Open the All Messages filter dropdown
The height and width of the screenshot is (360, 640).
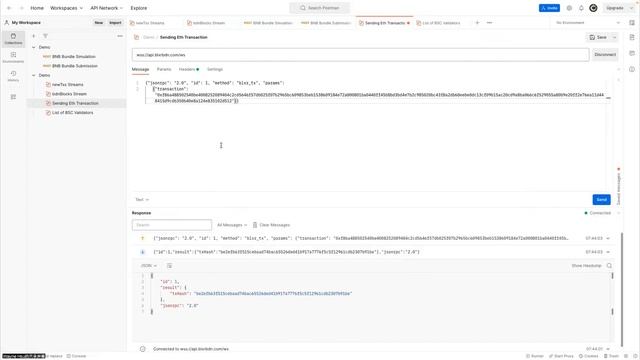point(232,225)
